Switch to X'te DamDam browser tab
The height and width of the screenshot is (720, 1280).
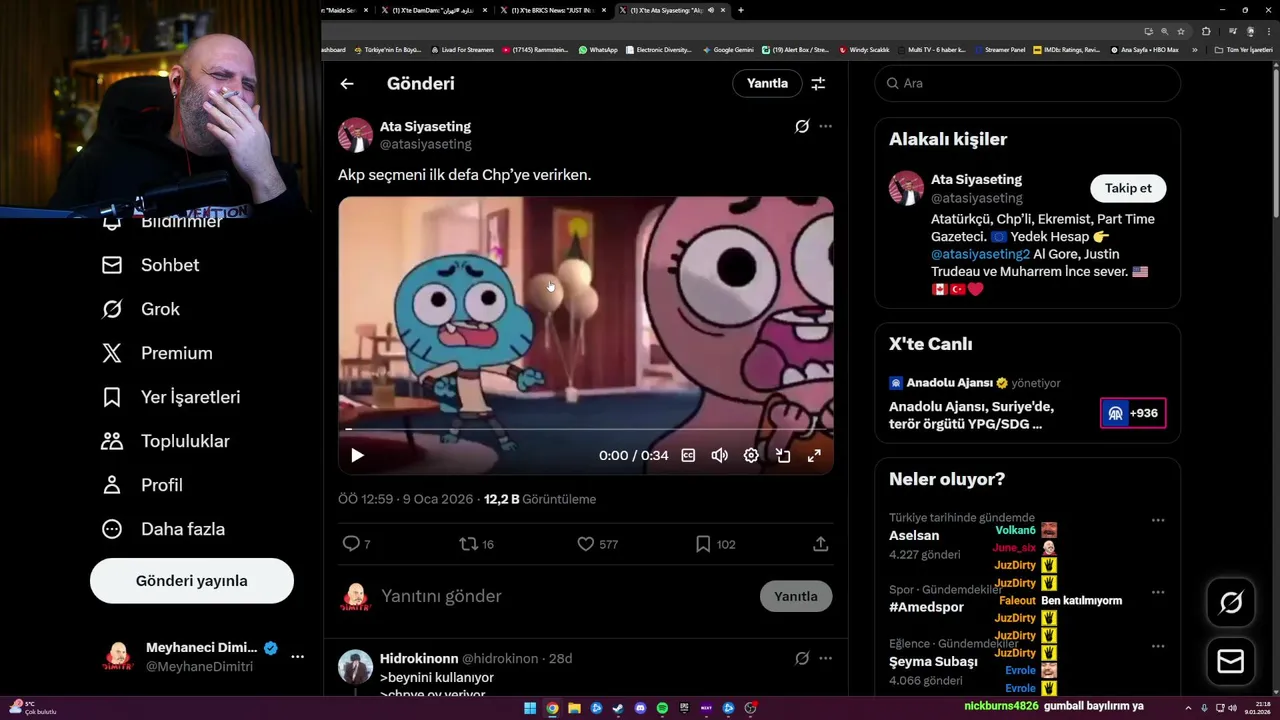click(x=435, y=10)
